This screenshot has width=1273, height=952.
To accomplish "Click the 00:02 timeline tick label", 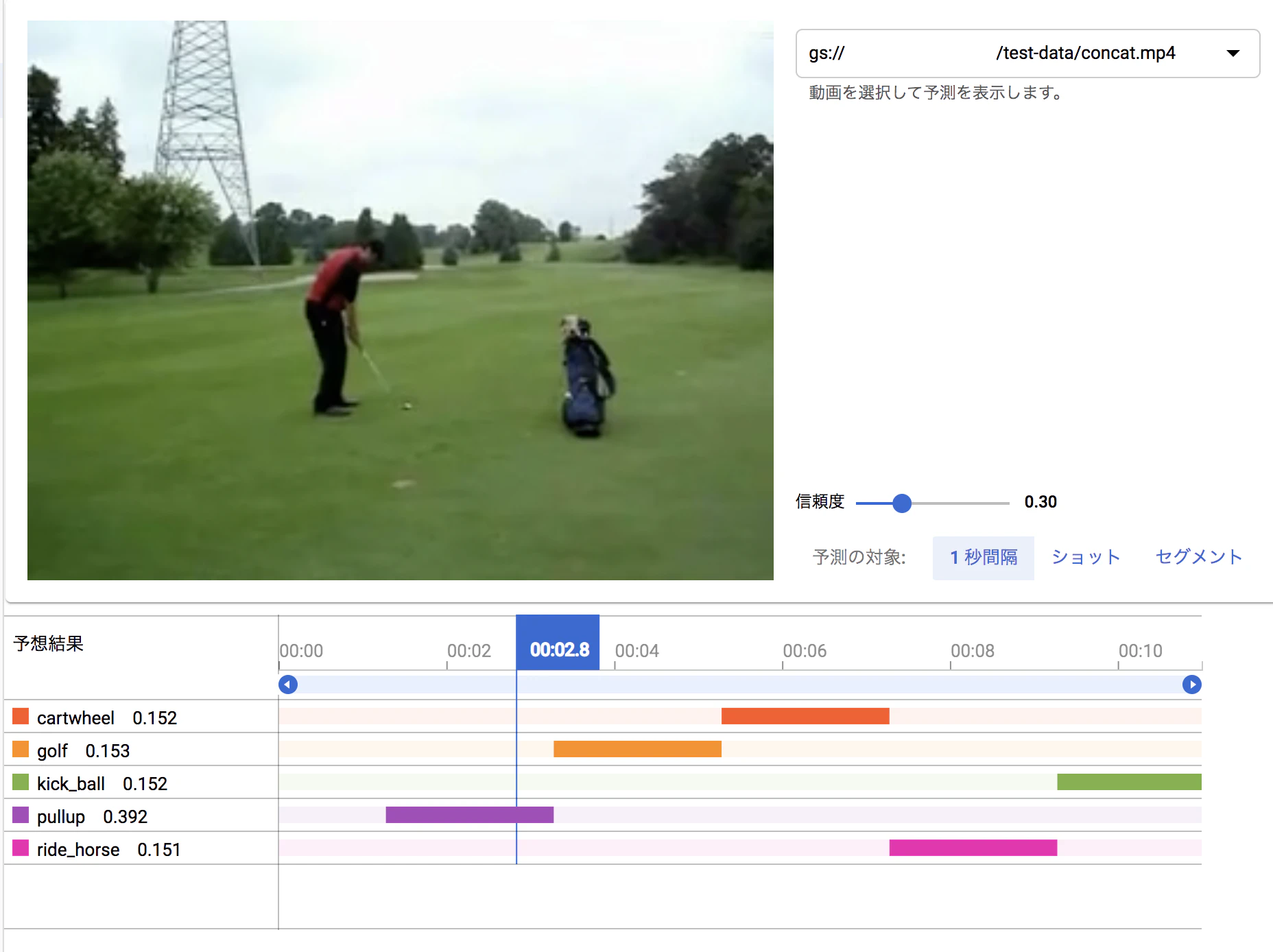I will (x=469, y=651).
